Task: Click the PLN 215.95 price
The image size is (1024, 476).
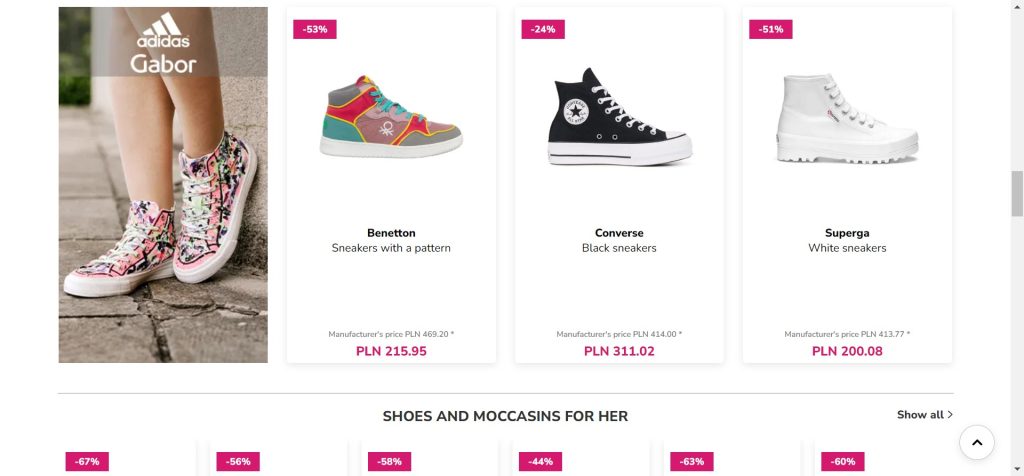Action: (391, 351)
